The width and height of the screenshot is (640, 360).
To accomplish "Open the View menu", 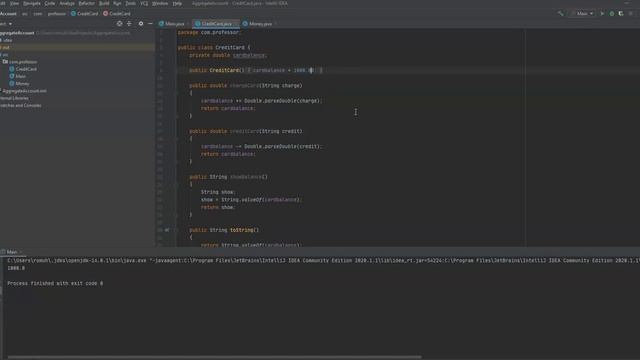I will 14,3.
